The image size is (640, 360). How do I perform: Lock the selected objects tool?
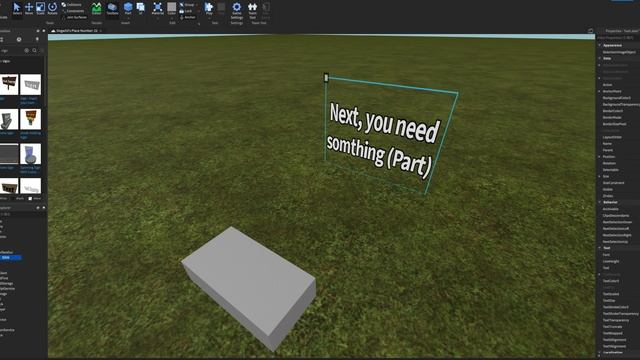186,11
